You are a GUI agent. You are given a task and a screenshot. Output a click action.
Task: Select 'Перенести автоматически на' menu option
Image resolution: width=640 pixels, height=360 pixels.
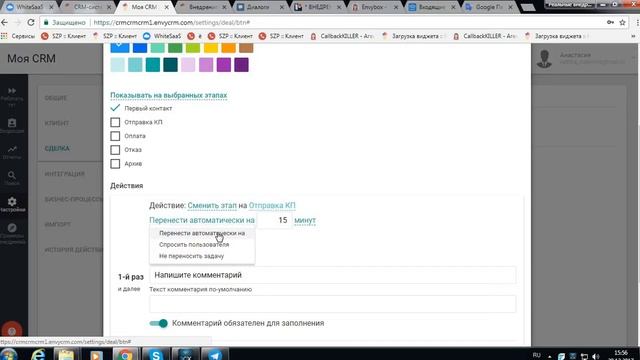click(202, 233)
